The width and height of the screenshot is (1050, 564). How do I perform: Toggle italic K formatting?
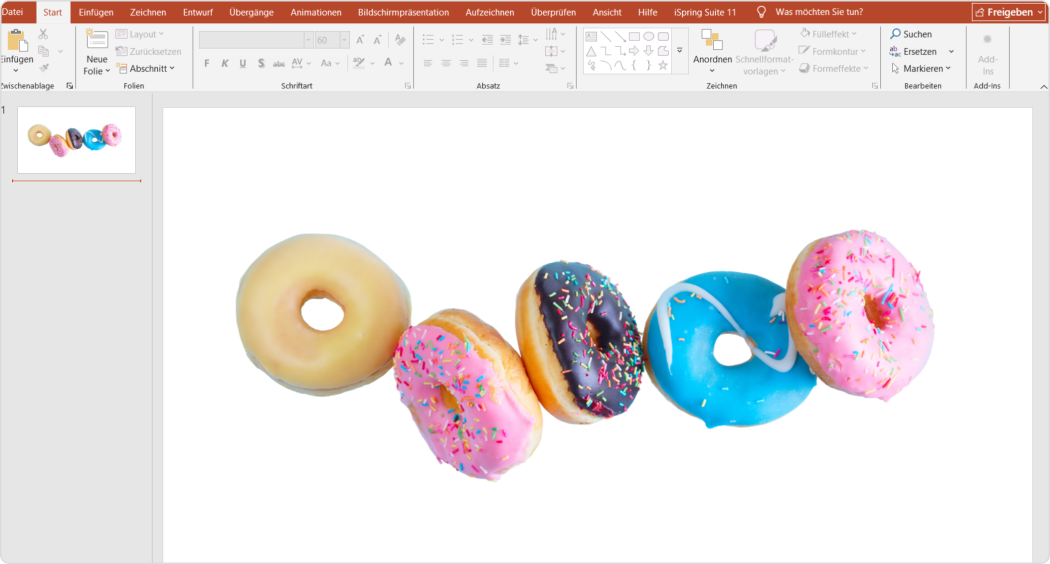(225, 63)
